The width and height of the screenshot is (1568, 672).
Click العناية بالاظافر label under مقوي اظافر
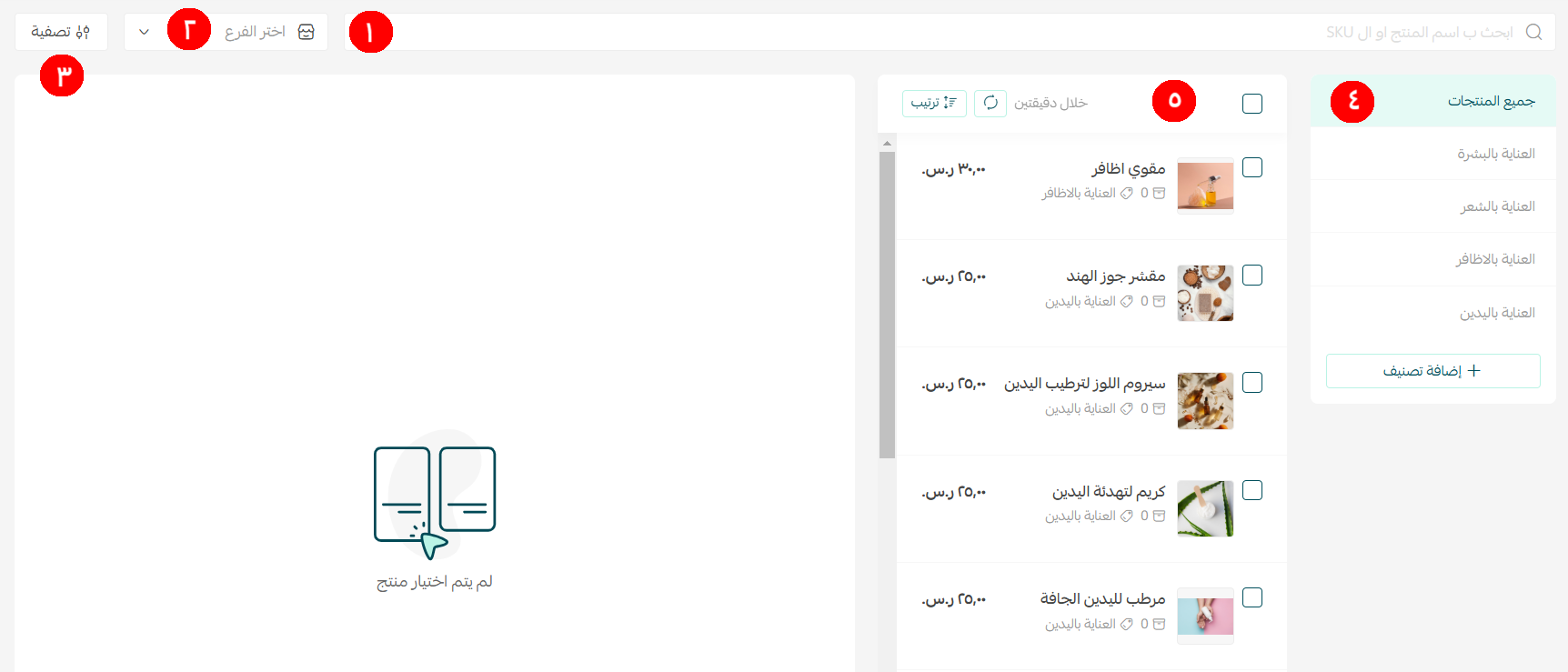click(1079, 193)
